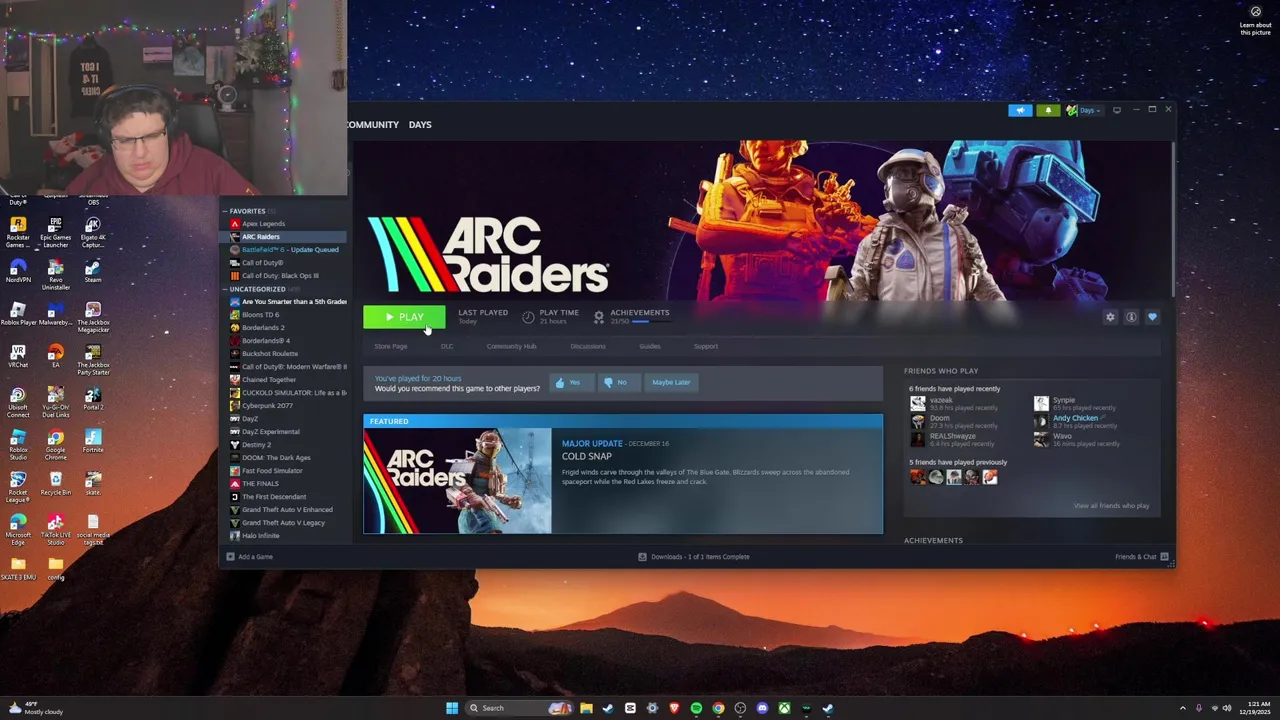Open the Major Update Cold Snap headline

pos(587,456)
